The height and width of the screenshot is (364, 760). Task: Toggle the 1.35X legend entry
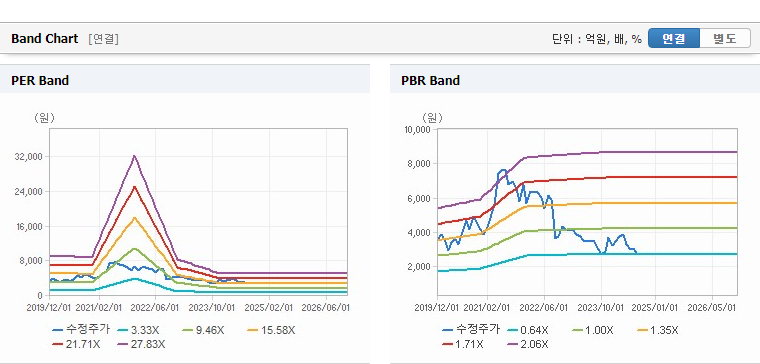pyautogui.click(x=658, y=330)
